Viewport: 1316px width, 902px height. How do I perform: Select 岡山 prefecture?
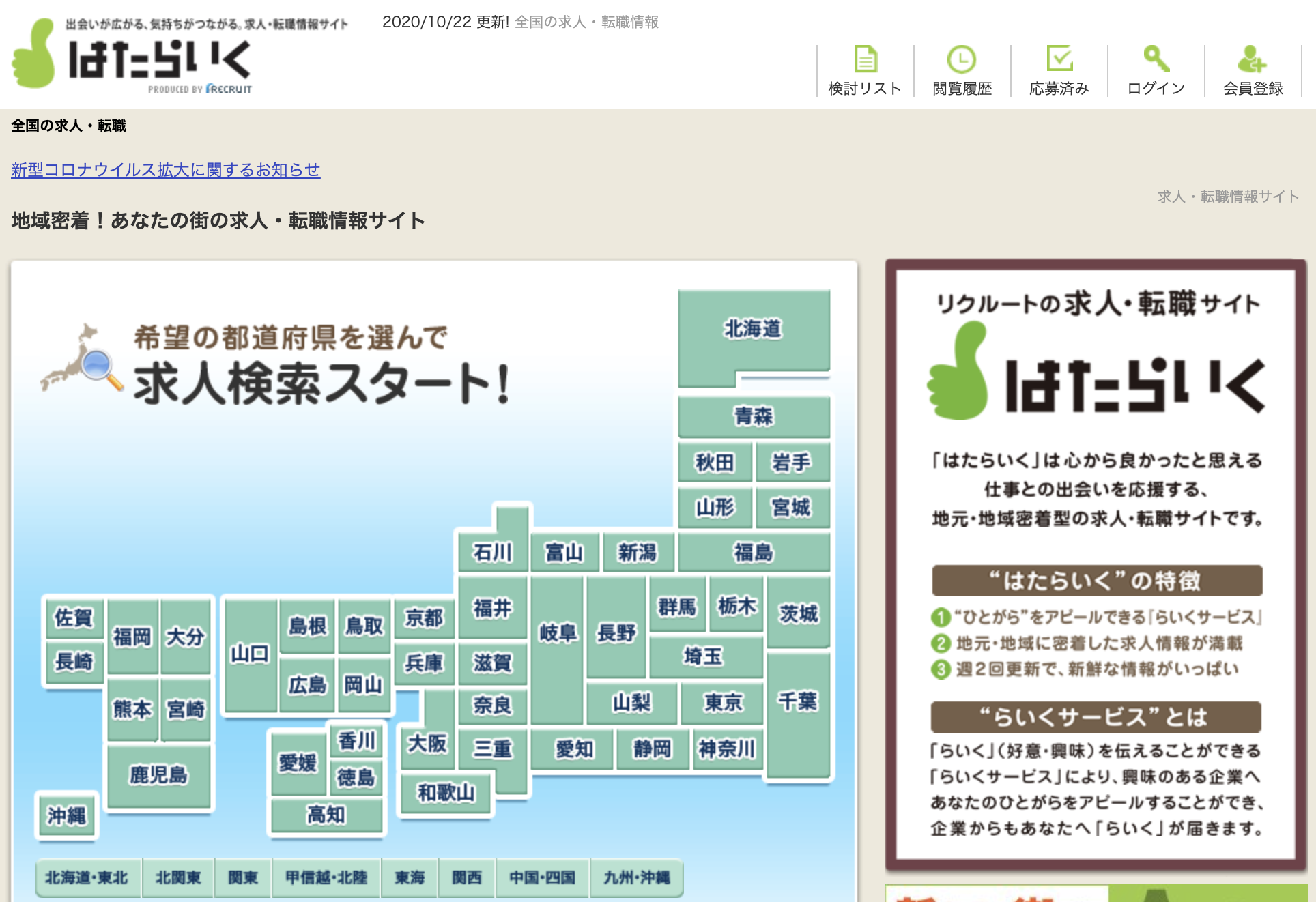pyautogui.click(x=363, y=684)
